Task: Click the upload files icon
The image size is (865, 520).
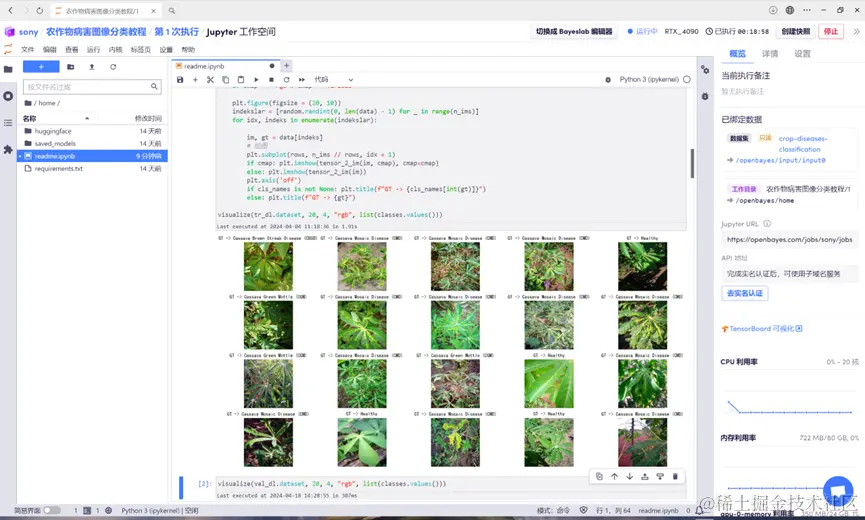Action: (x=92, y=67)
